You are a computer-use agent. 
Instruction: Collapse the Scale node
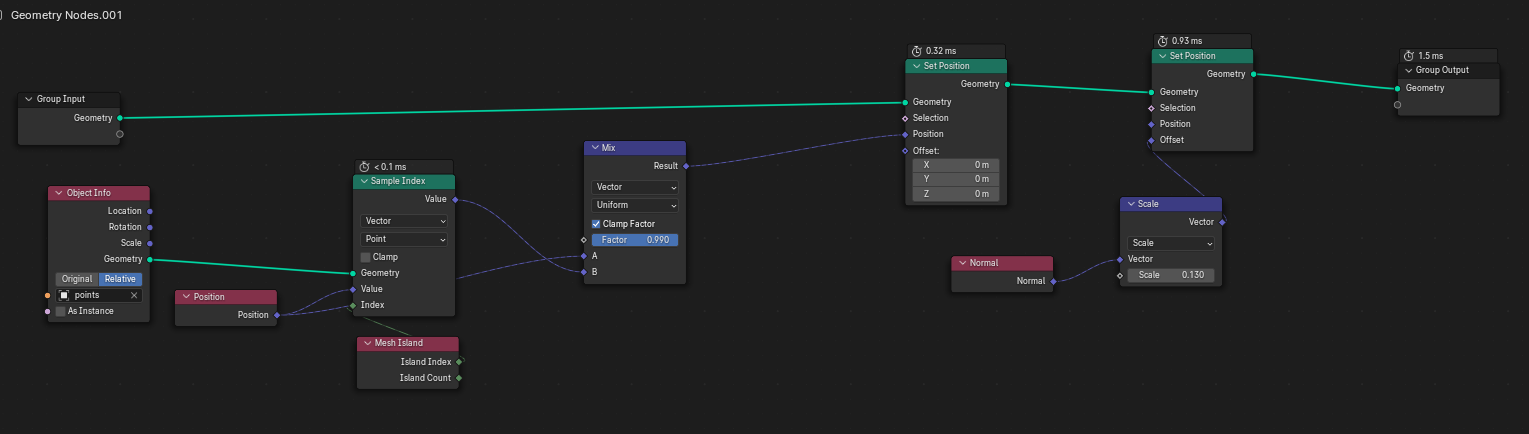[1131, 204]
